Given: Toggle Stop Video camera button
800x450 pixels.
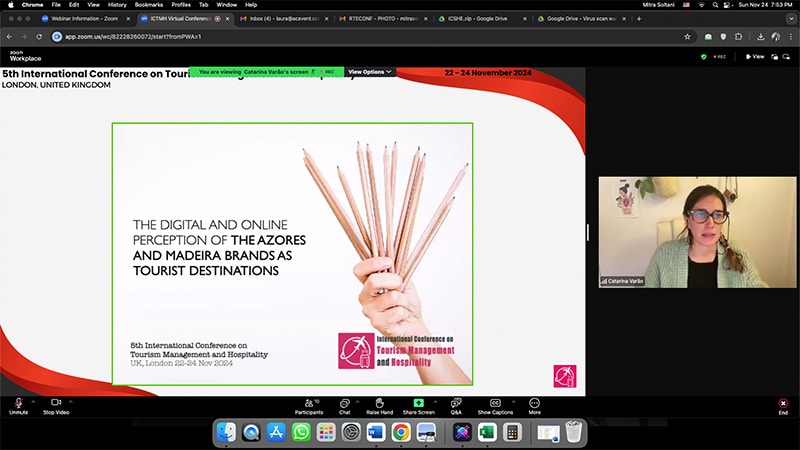Looking at the screenshot, I should (x=56, y=403).
